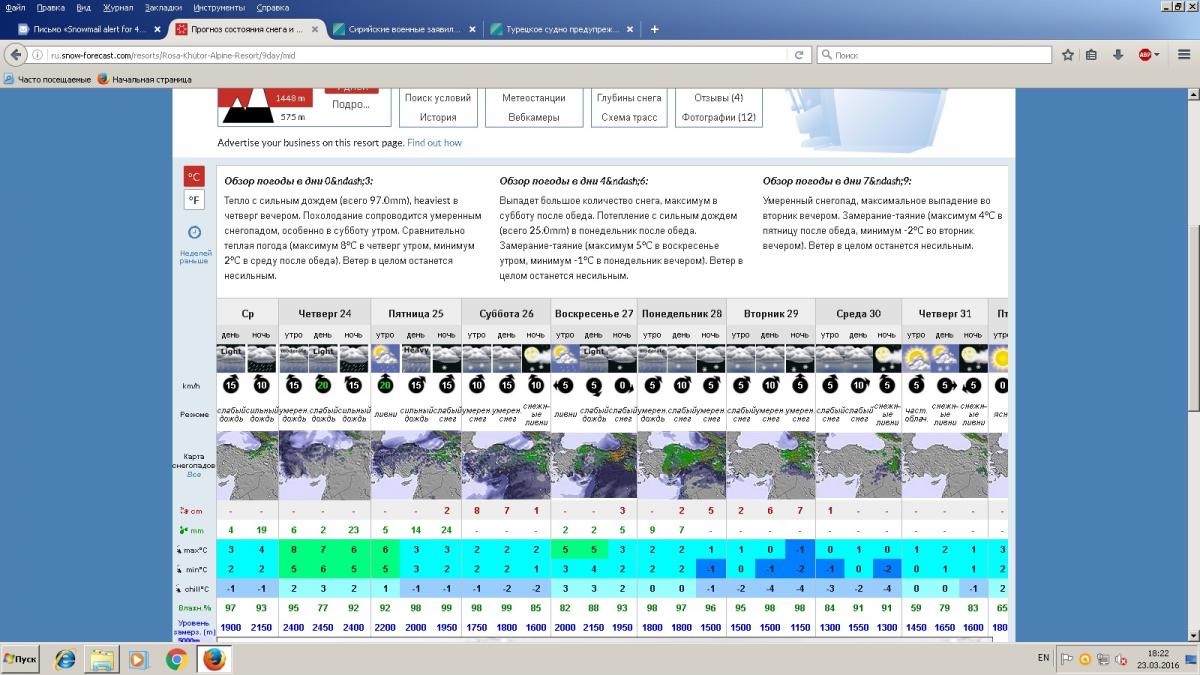Viewport: 1200px width, 675px height.
Task: Close the 'Прогноз состояния снега' tab
Action: (313, 29)
